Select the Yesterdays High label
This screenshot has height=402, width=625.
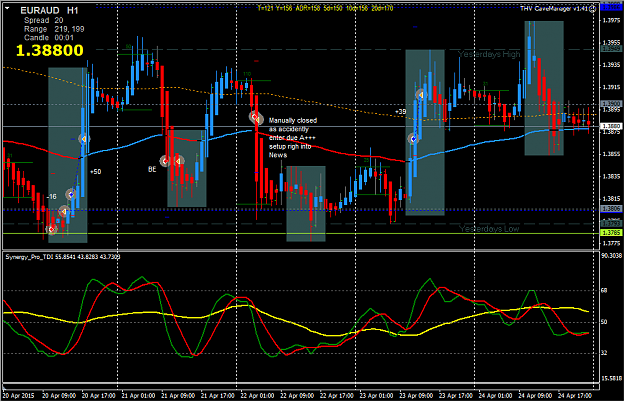[489, 54]
